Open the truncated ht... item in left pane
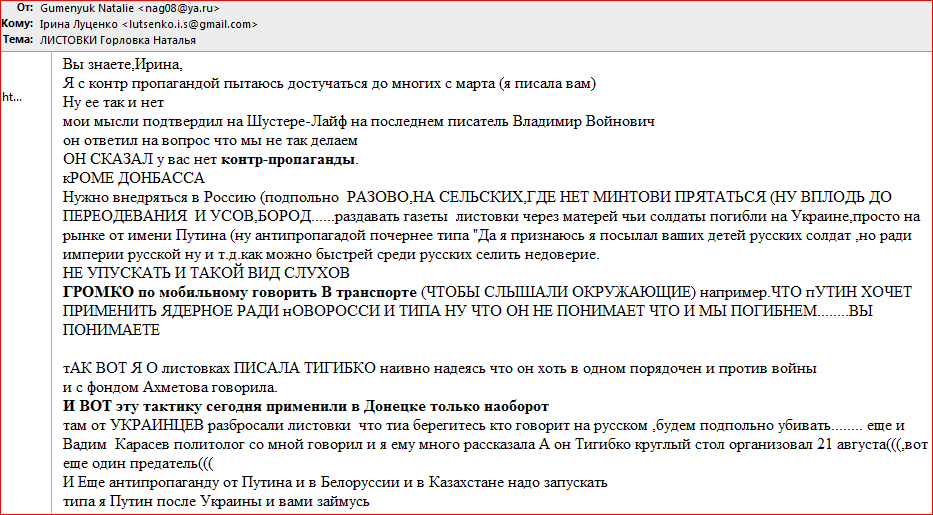Viewport: 933px width, 515px height. coord(12,97)
